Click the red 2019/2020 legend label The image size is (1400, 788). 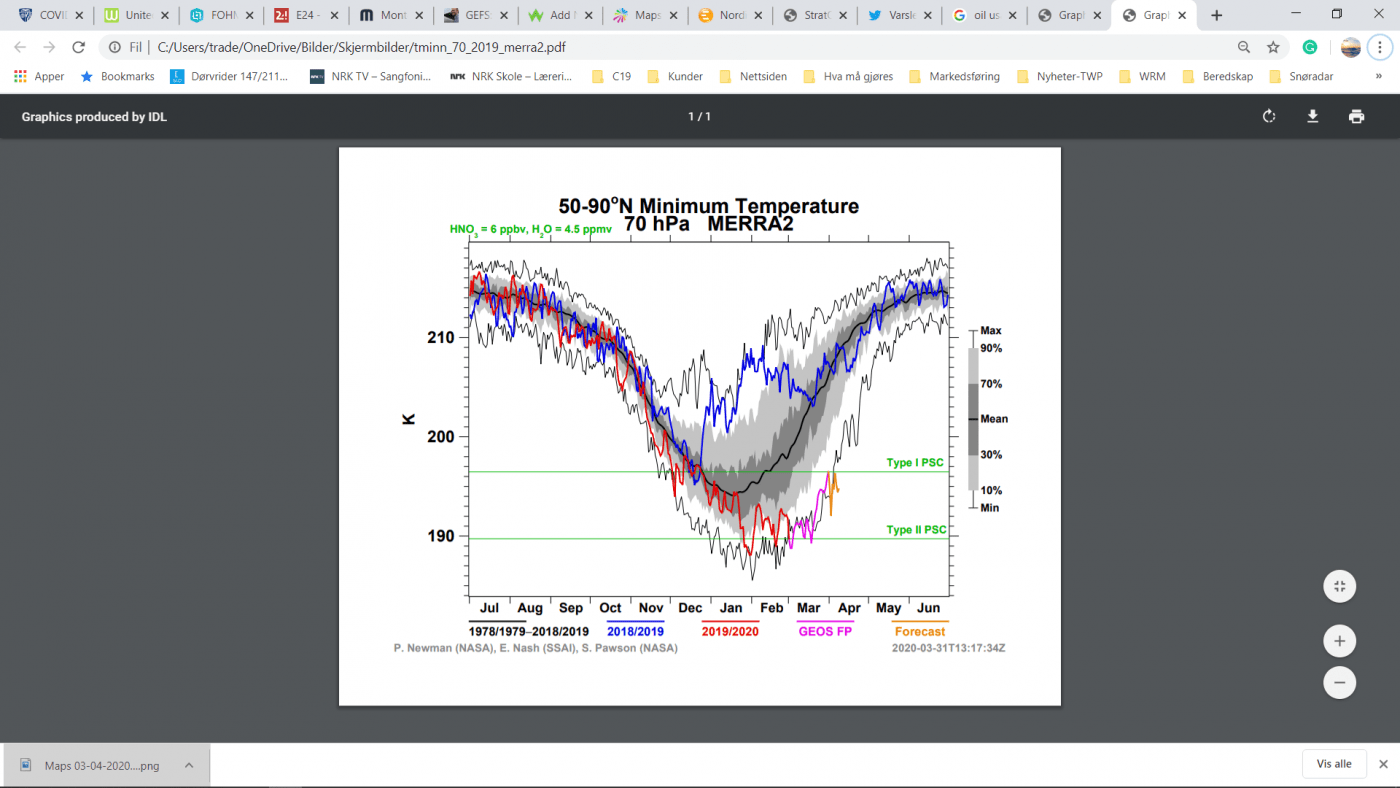click(730, 631)
